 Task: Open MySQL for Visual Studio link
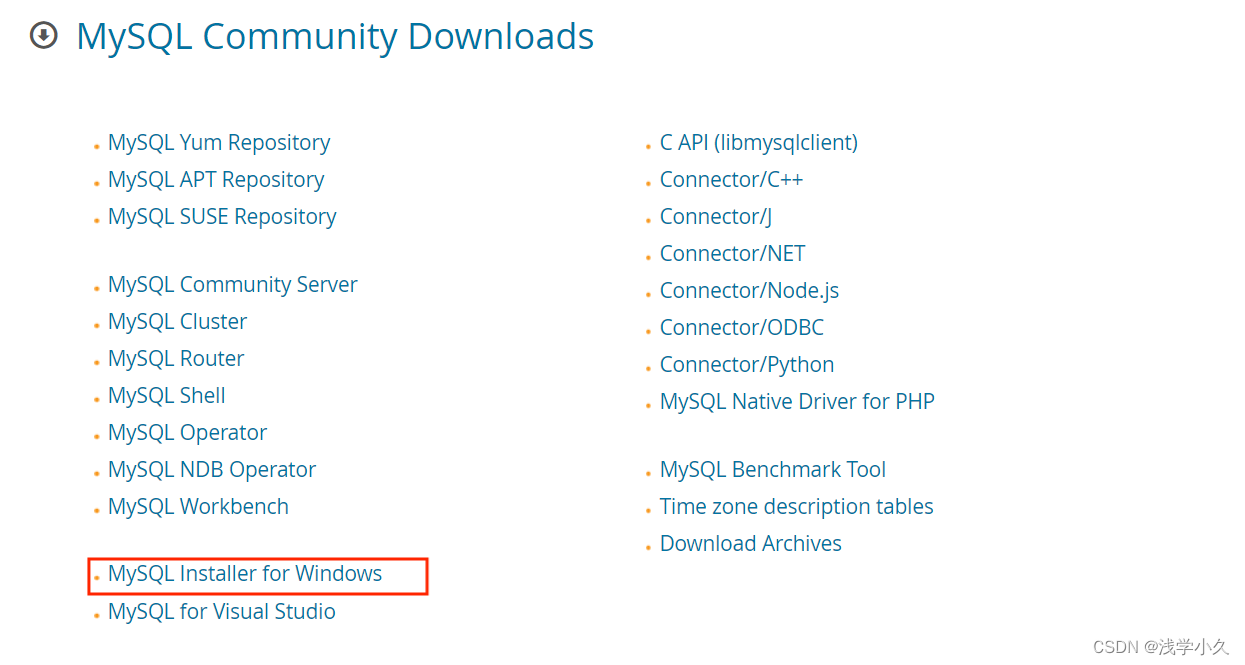click(222, 612)
